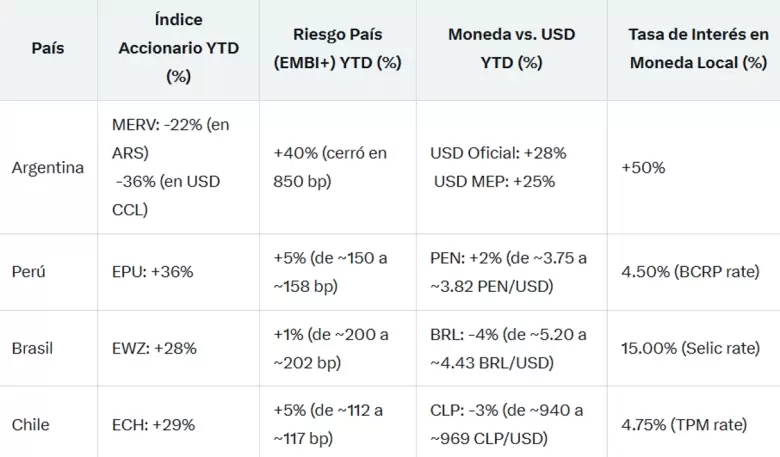Viewport: 780px width, 457px height.
Task: Select the Índice Accionario YTD header
Action: (x=179, y=48)
